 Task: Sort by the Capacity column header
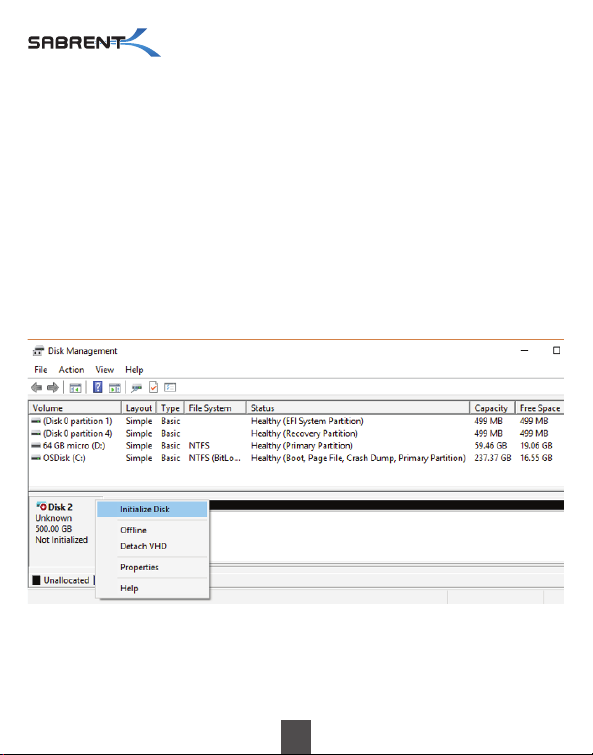492,408
